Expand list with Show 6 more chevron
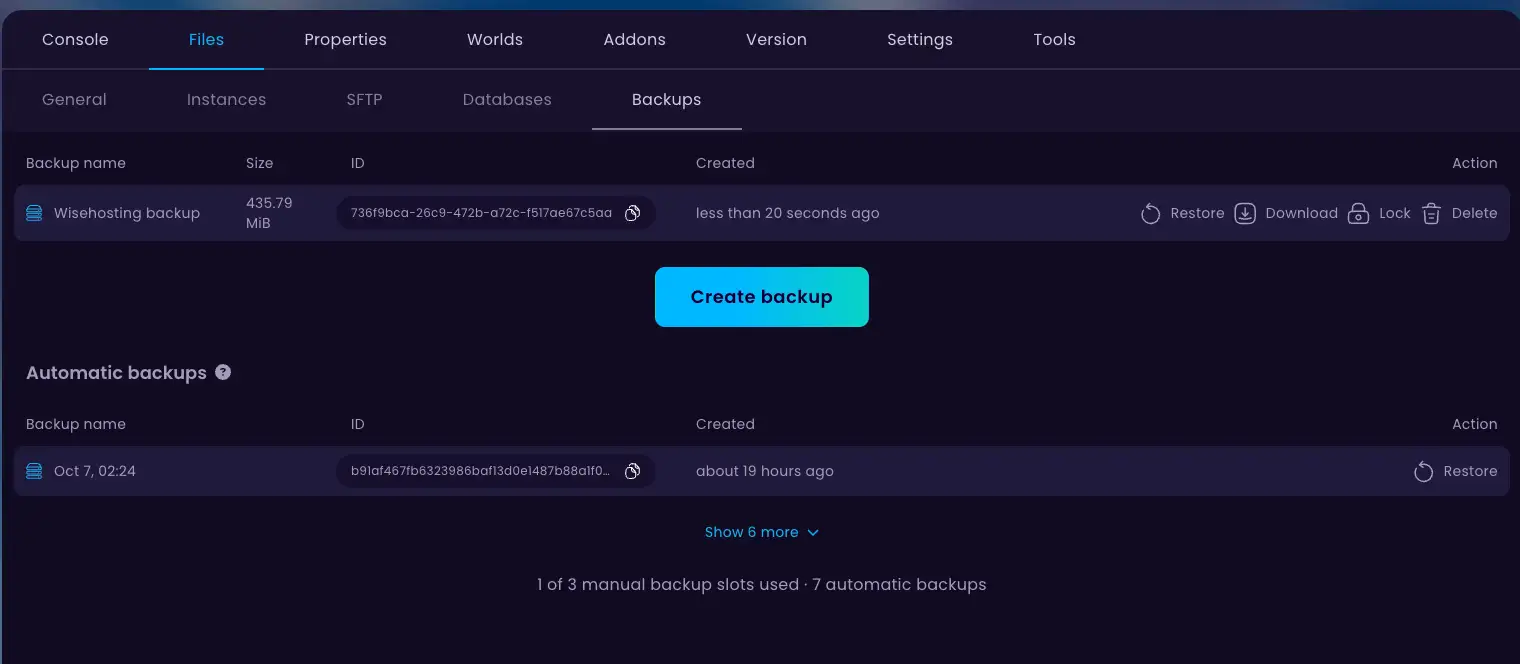 [813, 532]
